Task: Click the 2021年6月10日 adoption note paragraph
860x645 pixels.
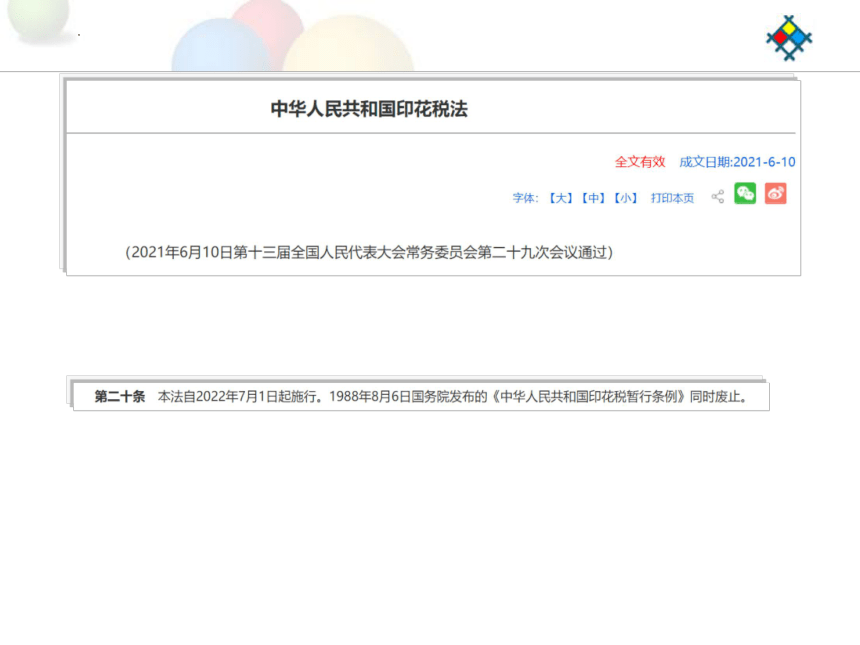Action: [x=369, y=252]
